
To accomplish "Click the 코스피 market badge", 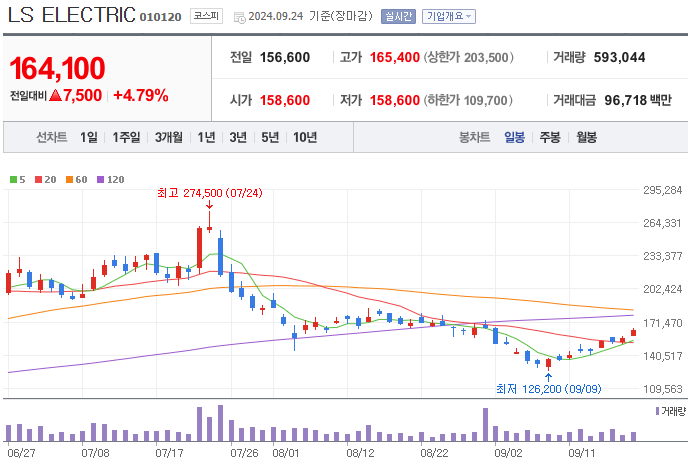I will pyautogui.click(x=206, y=16).
